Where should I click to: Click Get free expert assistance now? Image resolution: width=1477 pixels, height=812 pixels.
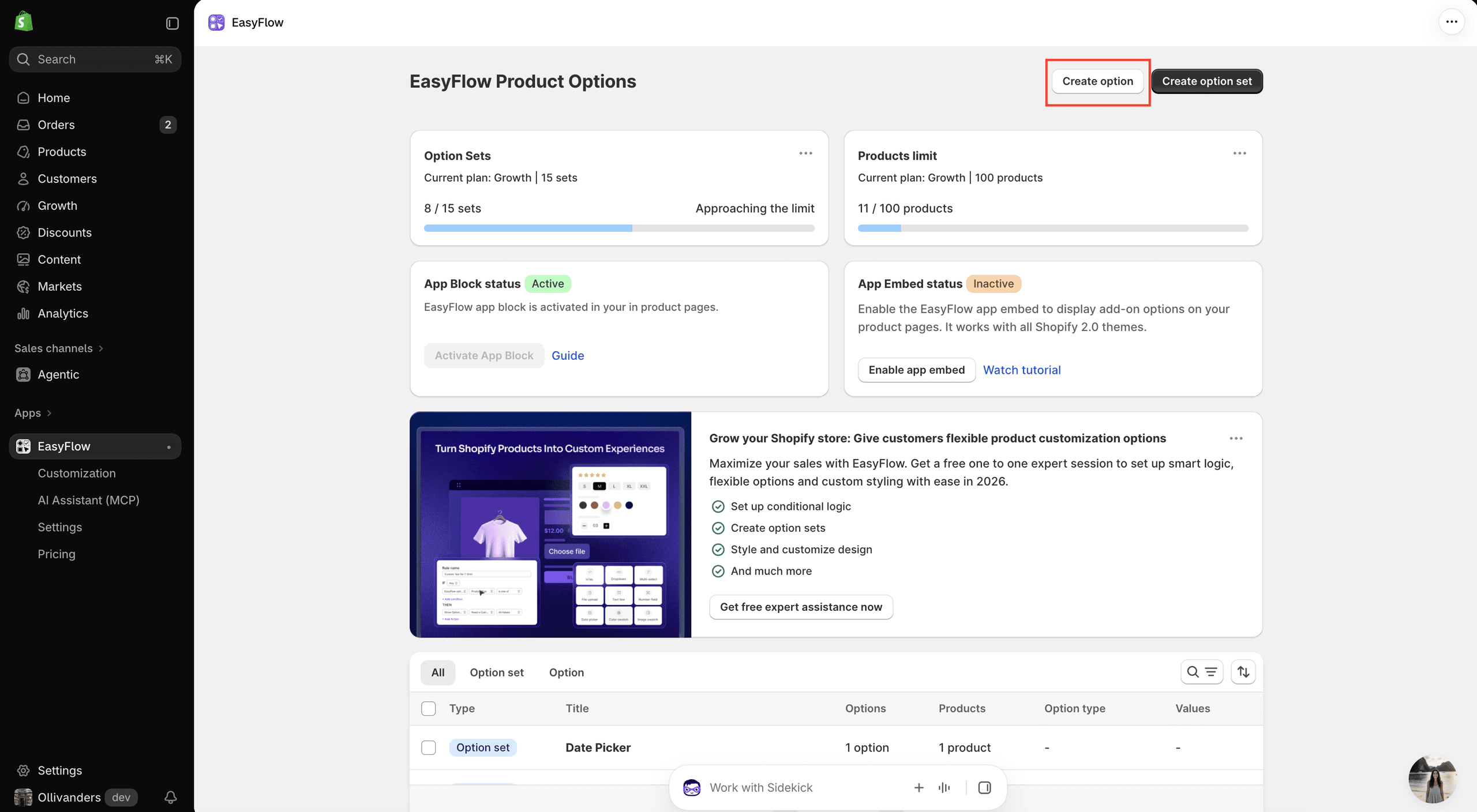(801, 607)
